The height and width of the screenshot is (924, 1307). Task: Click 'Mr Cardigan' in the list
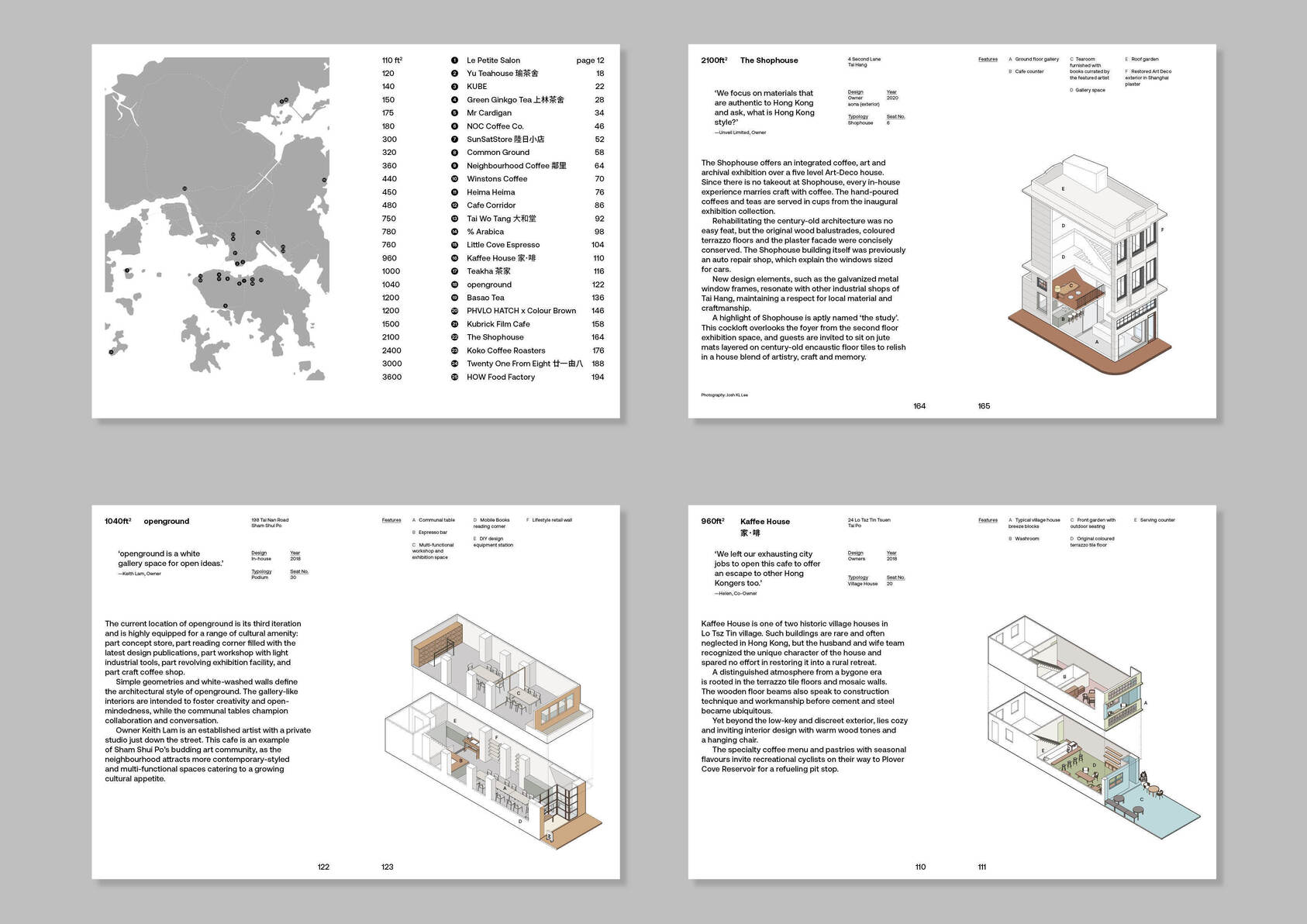(489, 113)
